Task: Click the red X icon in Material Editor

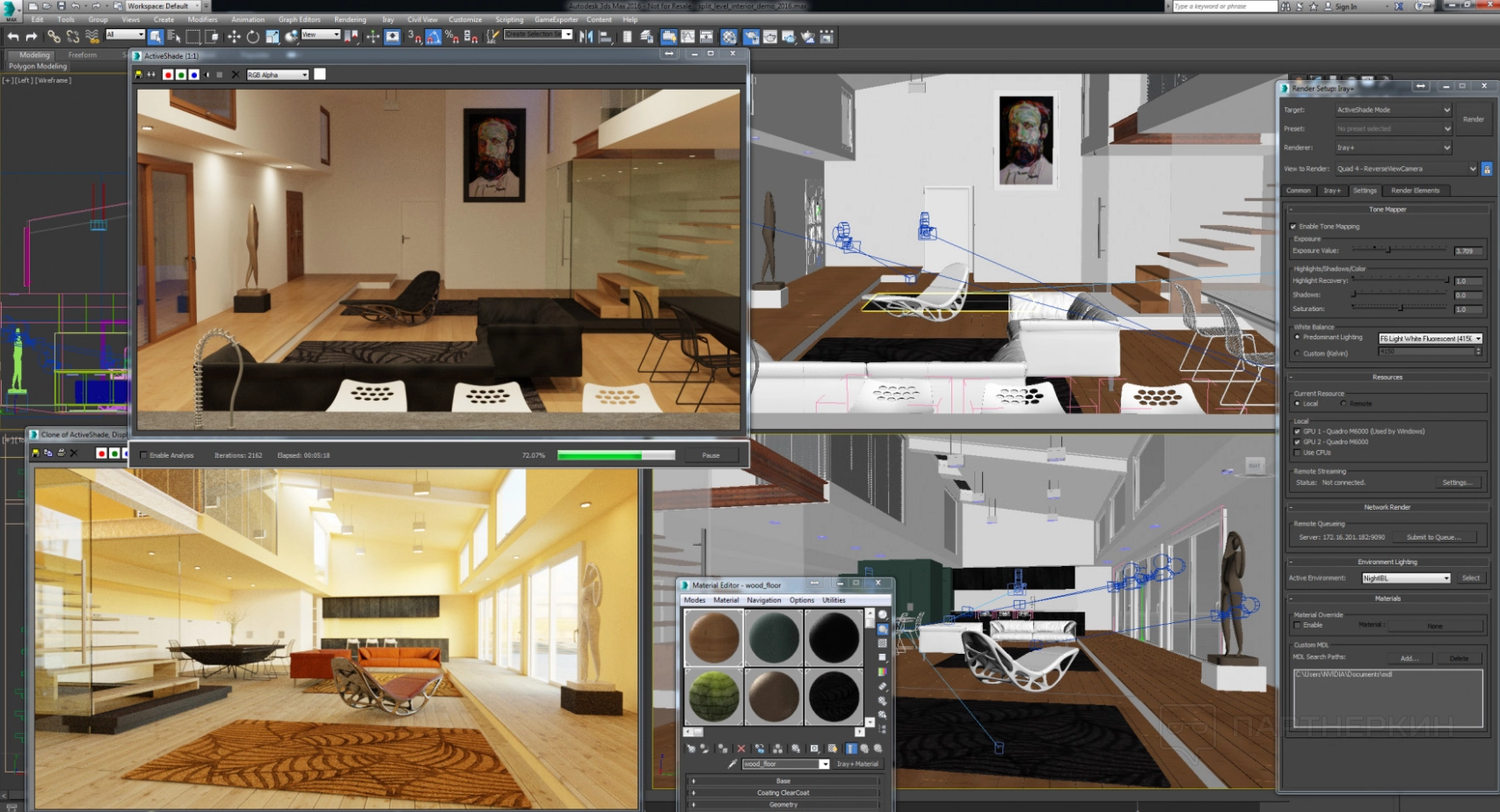Action: 741,749
